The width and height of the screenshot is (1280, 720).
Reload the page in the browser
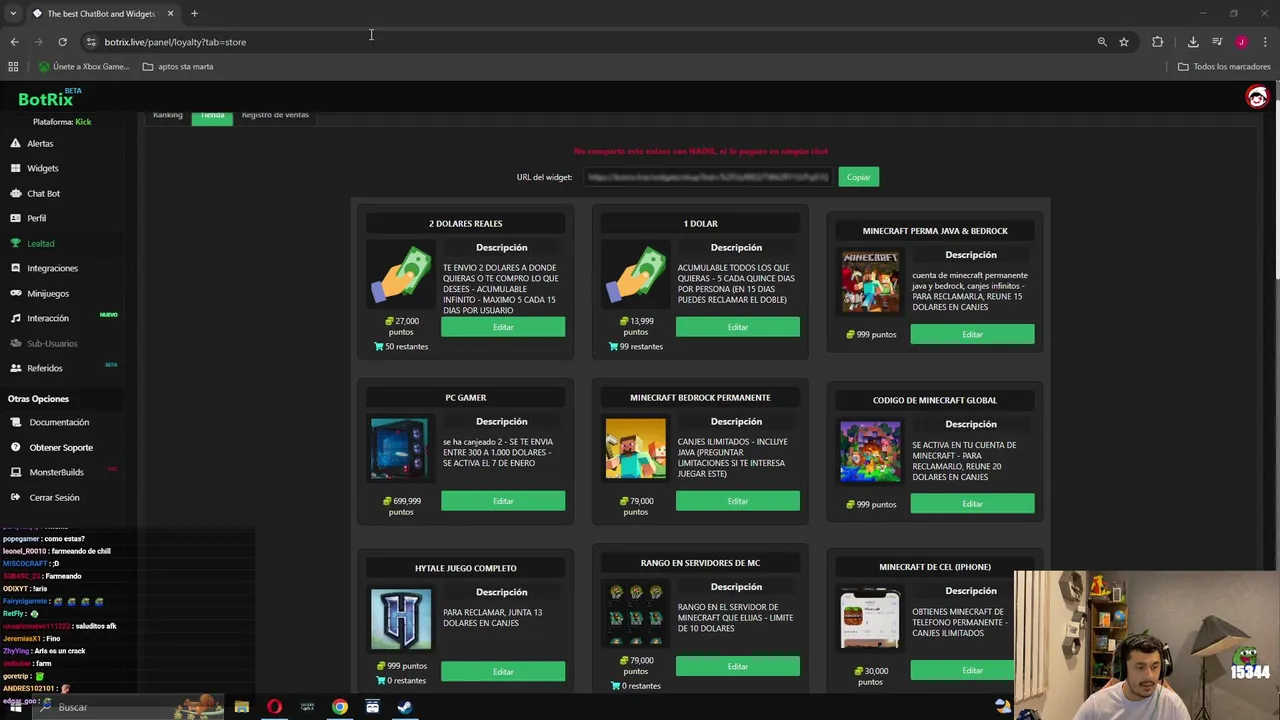62,42
